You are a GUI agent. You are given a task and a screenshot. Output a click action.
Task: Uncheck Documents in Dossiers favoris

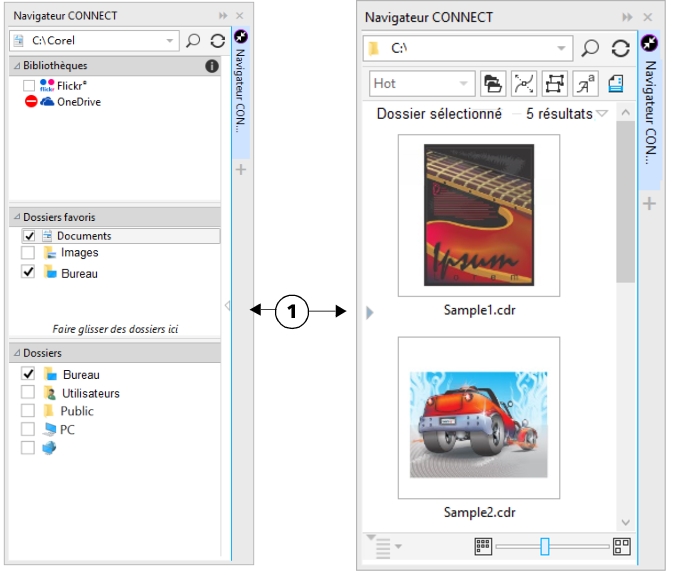point(29,236)
